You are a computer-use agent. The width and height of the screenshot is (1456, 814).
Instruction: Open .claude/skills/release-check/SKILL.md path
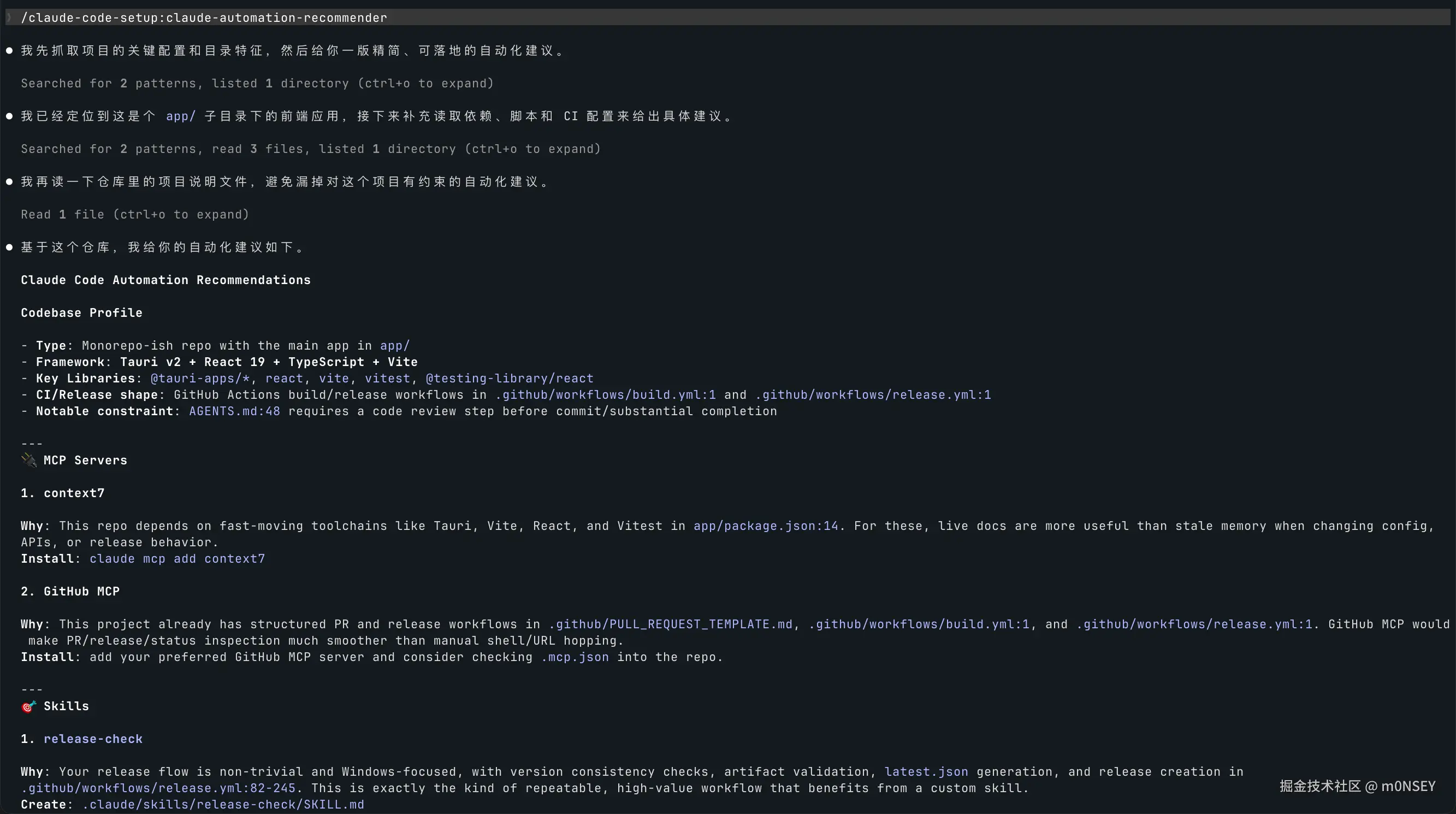pyautogui.click(x=223, y=805)
